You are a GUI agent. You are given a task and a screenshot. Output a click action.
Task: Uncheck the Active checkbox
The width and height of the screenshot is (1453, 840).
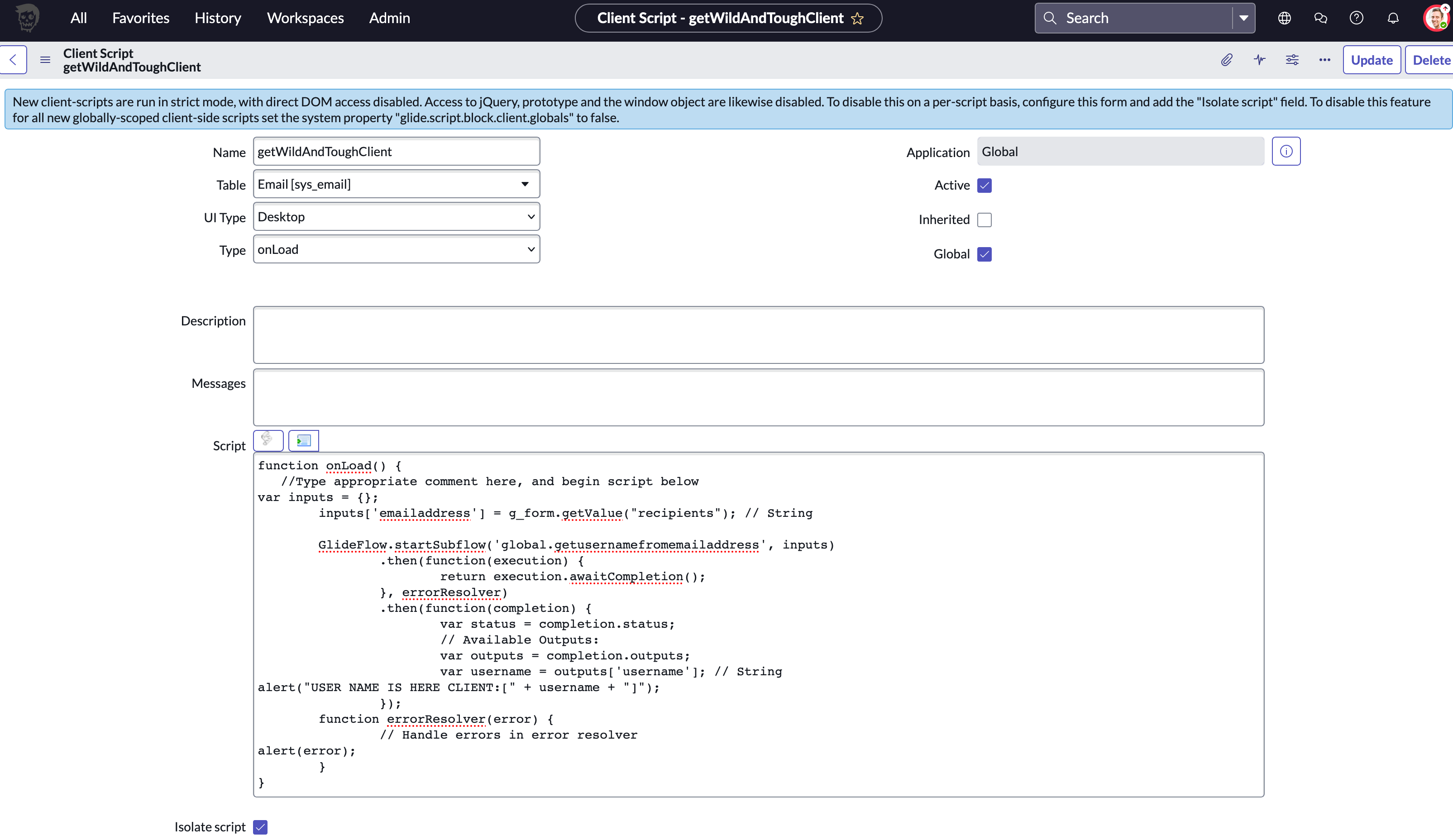click(984, 186)
